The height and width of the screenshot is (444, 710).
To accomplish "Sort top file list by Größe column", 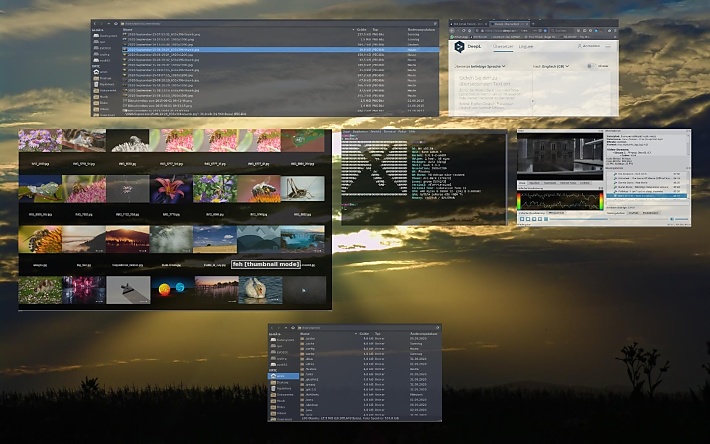I will pos(363,30).
